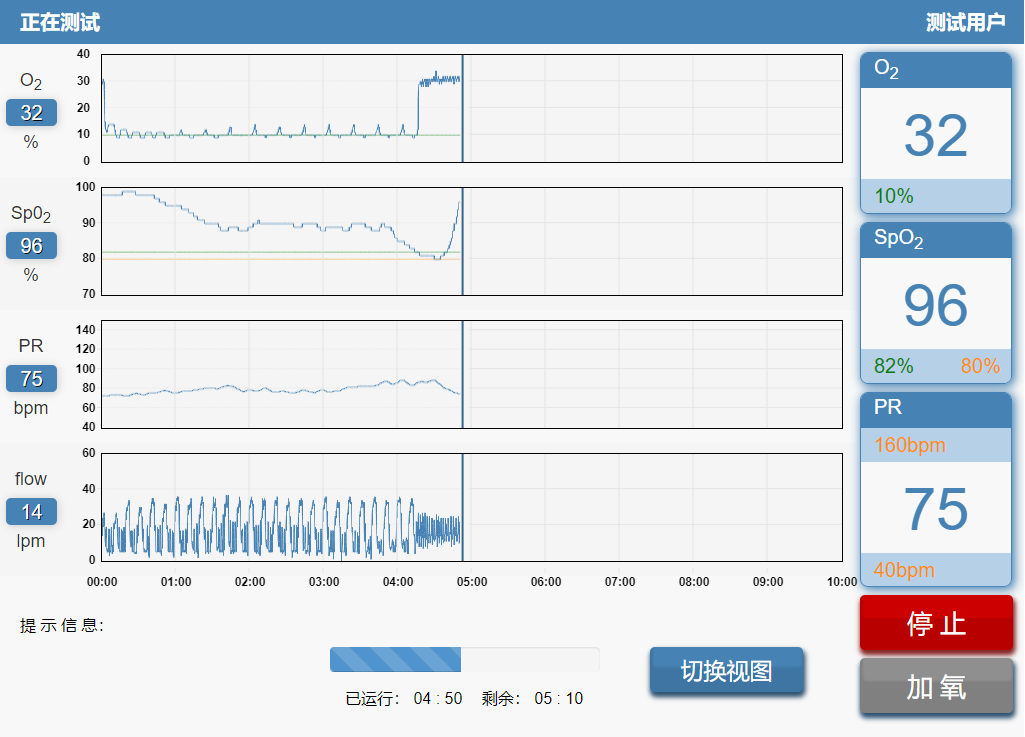Screen dimensions: 1025x737
Task: Click the striped test progress bar
Action: (464, 660)
